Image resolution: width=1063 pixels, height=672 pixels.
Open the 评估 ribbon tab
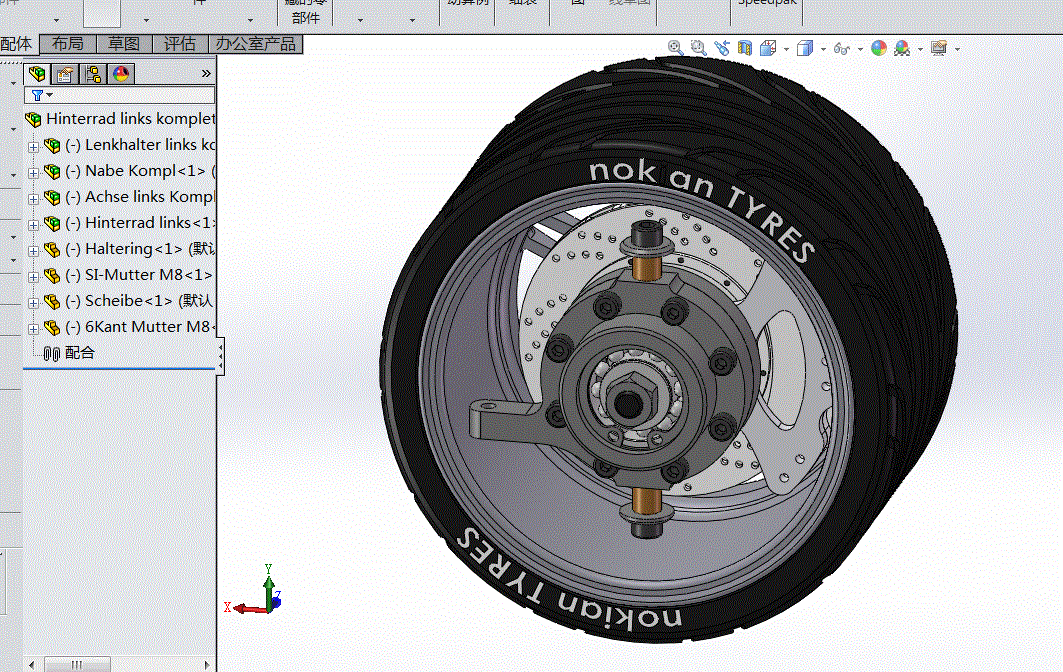(x=180, y=44)
